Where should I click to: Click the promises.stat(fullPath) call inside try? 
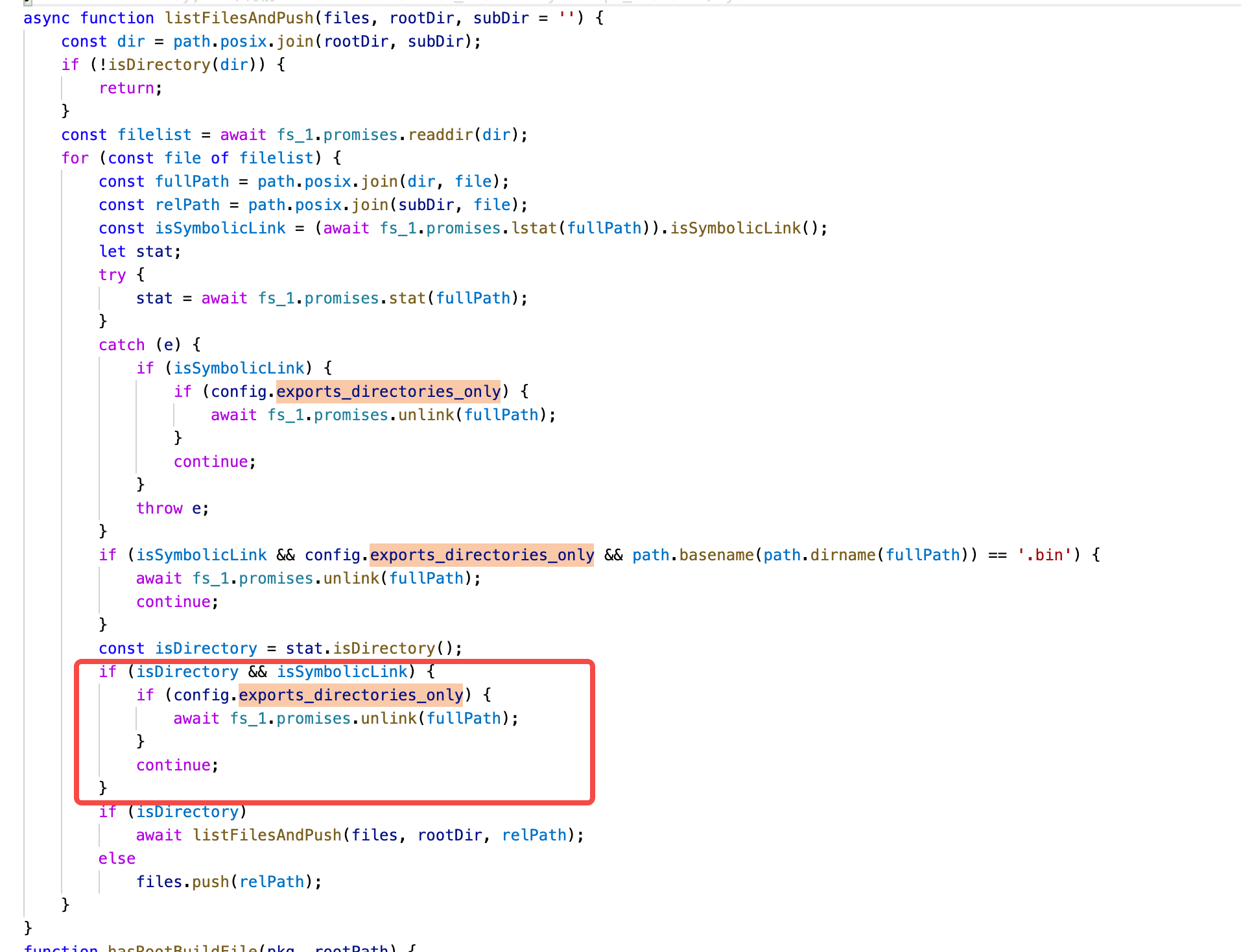pos(412,298)
